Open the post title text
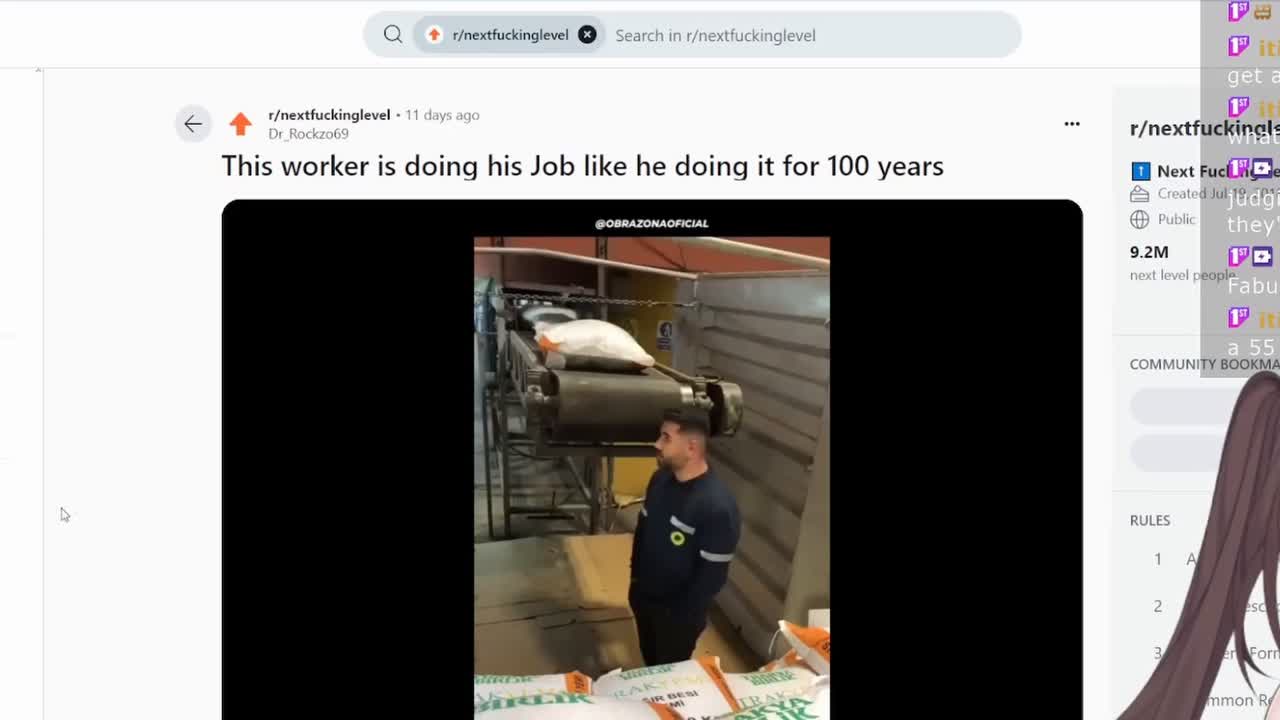1280x720 pixels. point(582,166)
